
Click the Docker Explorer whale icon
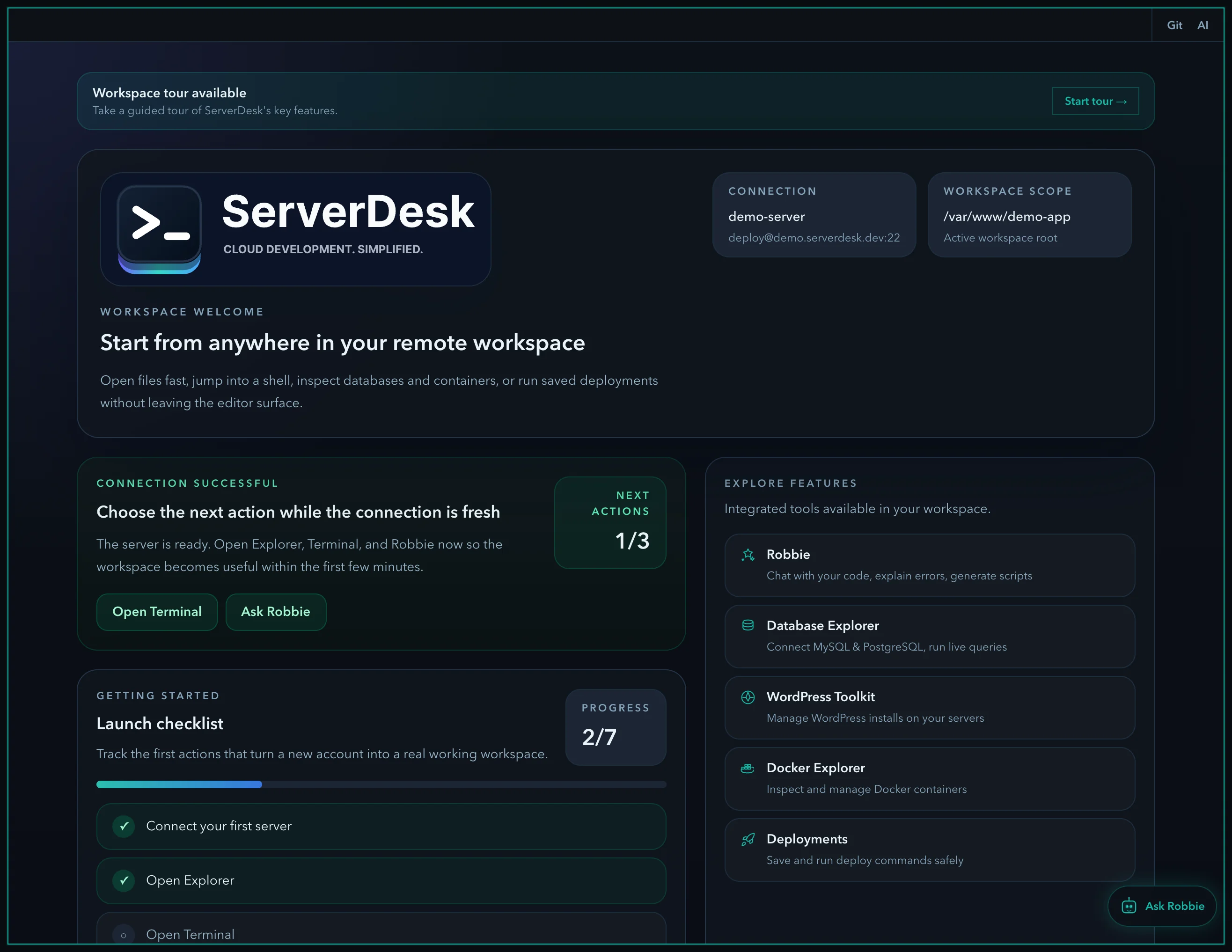pyautogui.click(x=748, y=768)
